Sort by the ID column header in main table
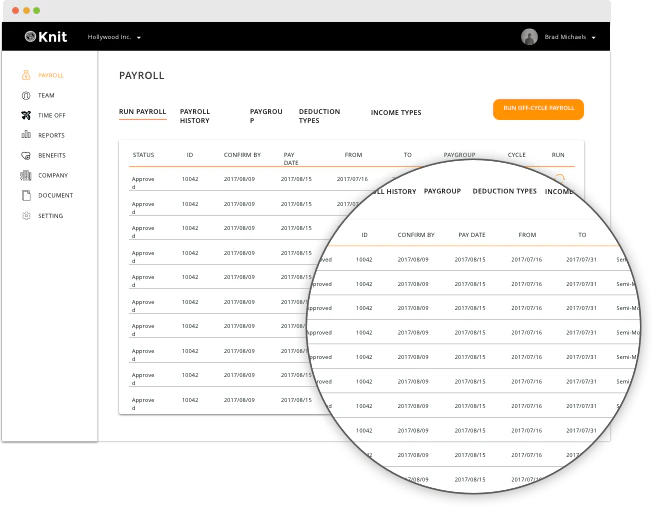This screenshot has width=653, height=507. [x=190, y=155]
